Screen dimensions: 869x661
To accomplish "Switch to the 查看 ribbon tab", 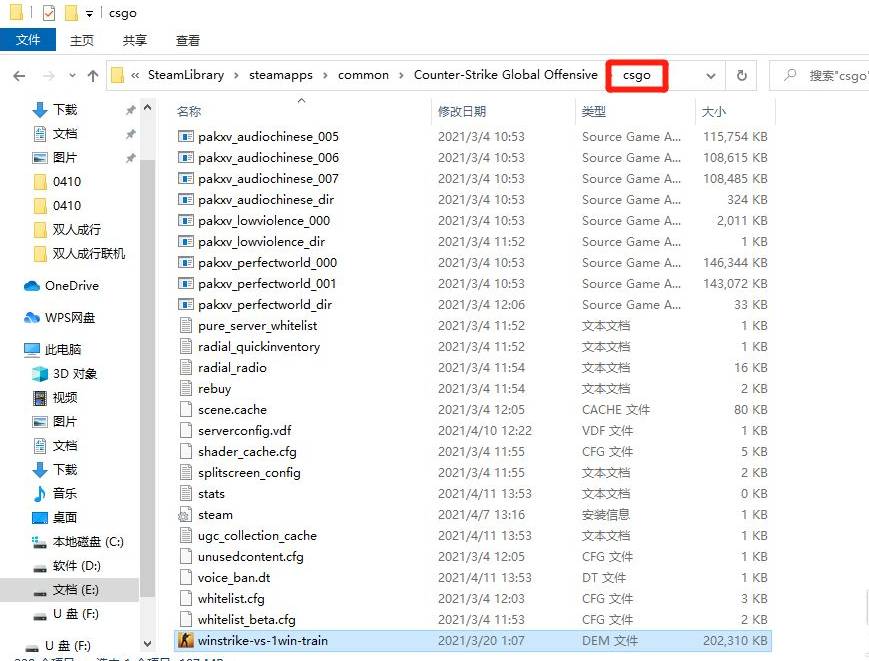I will 187,40.
